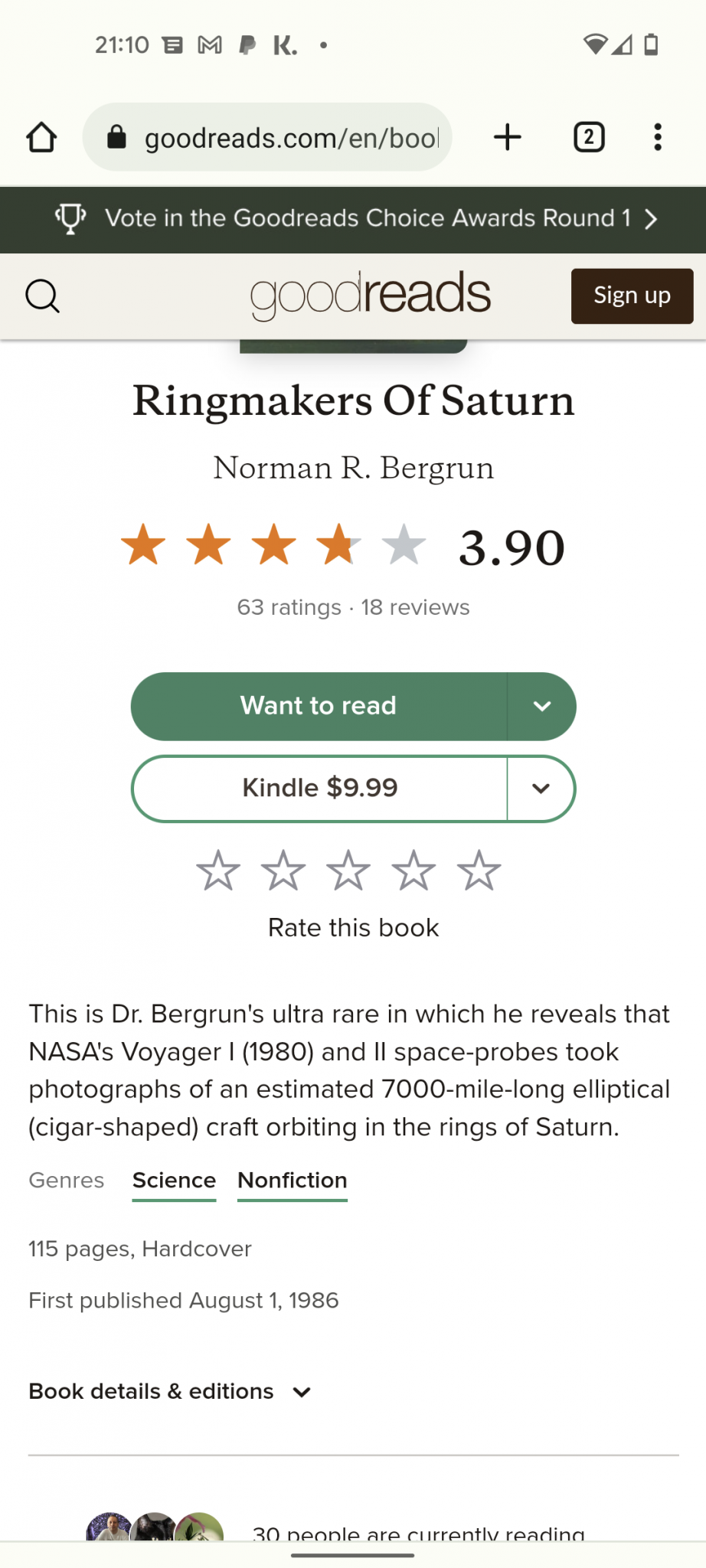Rate the book five stars

479,871
